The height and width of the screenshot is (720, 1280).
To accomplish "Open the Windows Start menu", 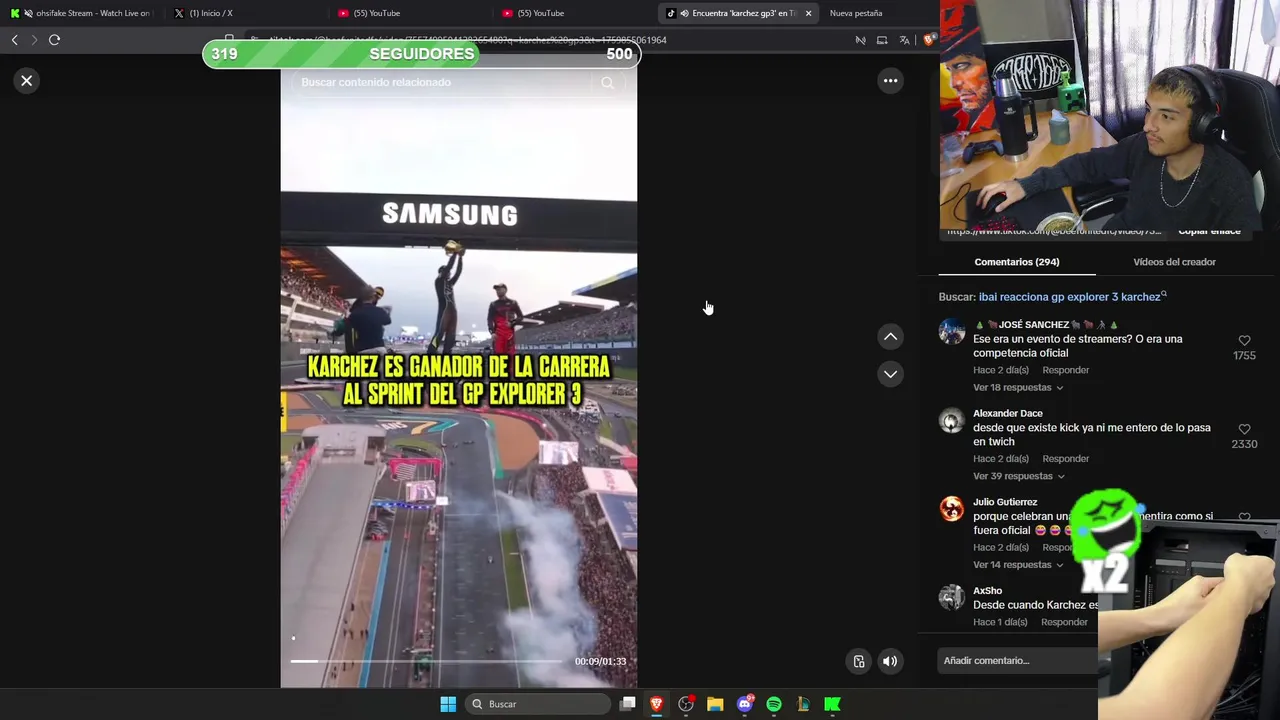I will click(x=448, y=704).
